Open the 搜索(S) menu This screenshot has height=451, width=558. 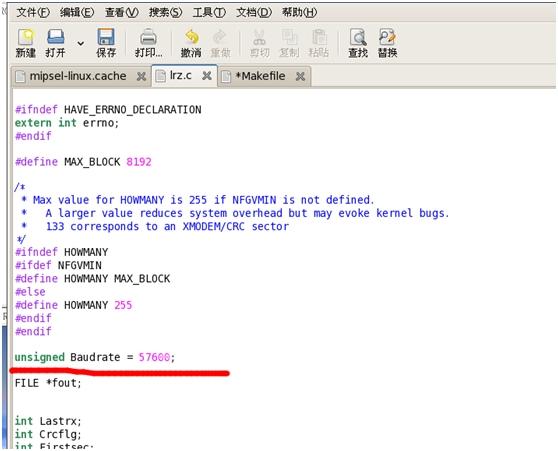[x=165, y=12]
